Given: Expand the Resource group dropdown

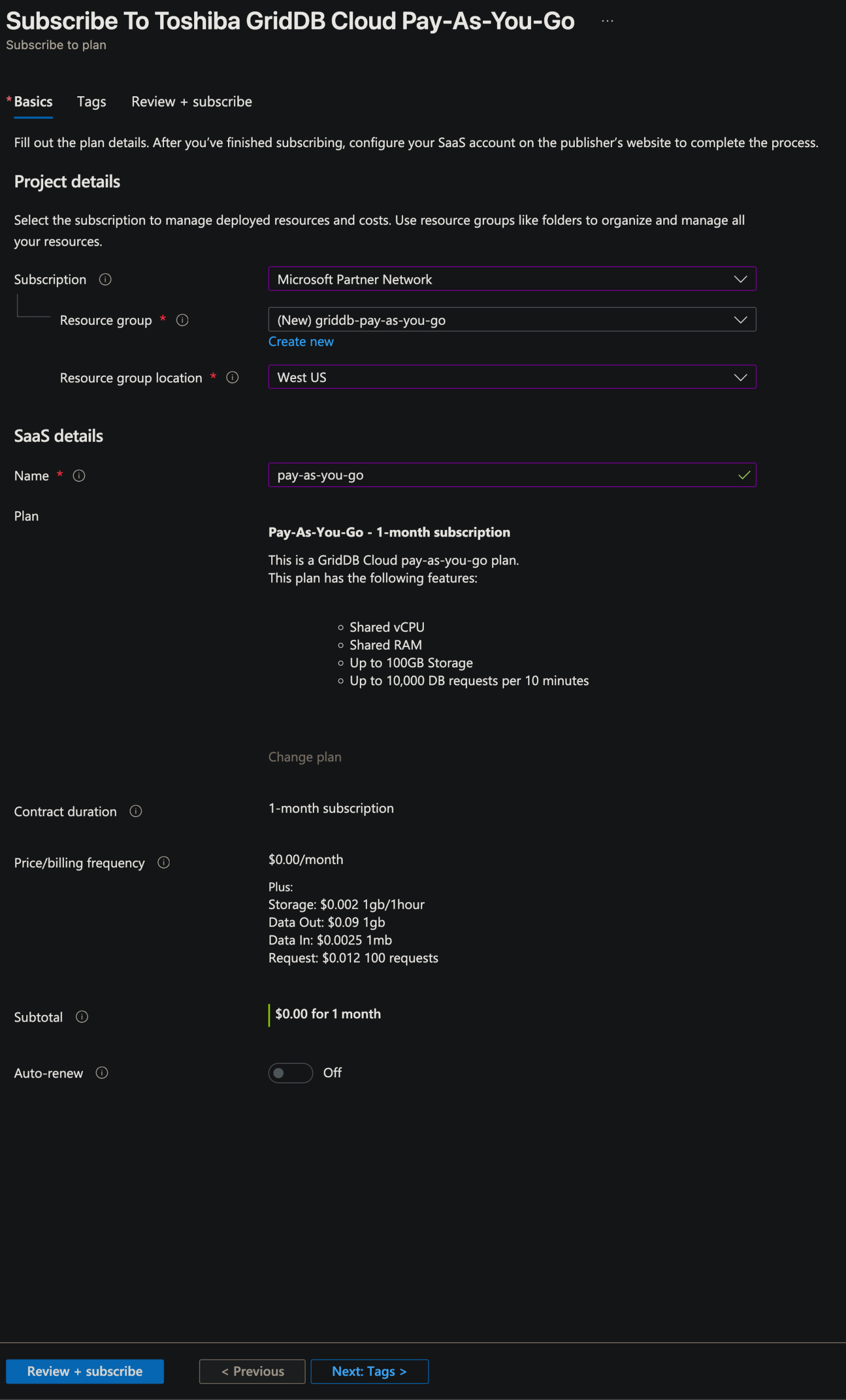Looking at the screenshot, I should (511, 320).
